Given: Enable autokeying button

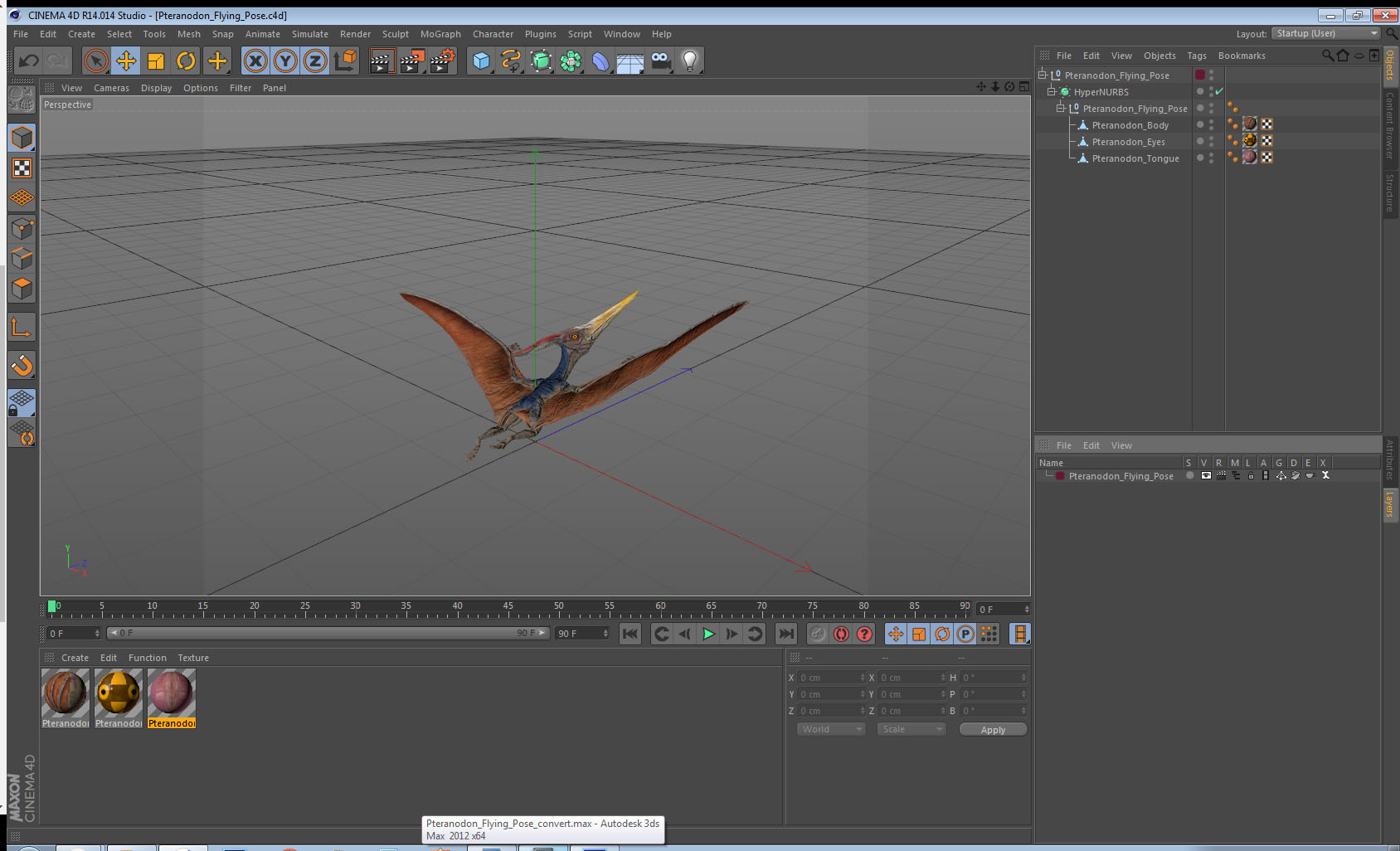Looking at the screenshot, I should [841, 634].
